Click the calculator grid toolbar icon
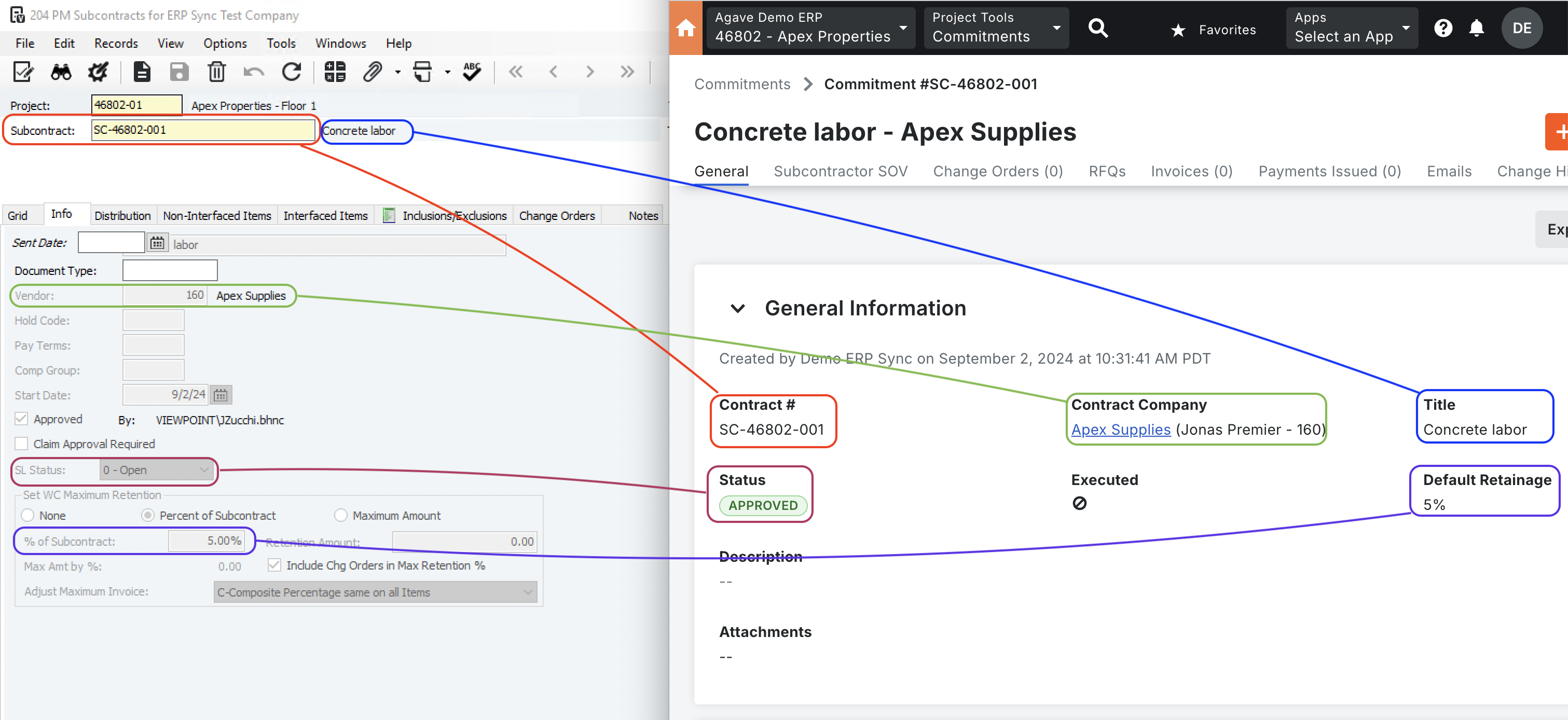Viewport: 1568px width, 720px height. click(335, 72)
